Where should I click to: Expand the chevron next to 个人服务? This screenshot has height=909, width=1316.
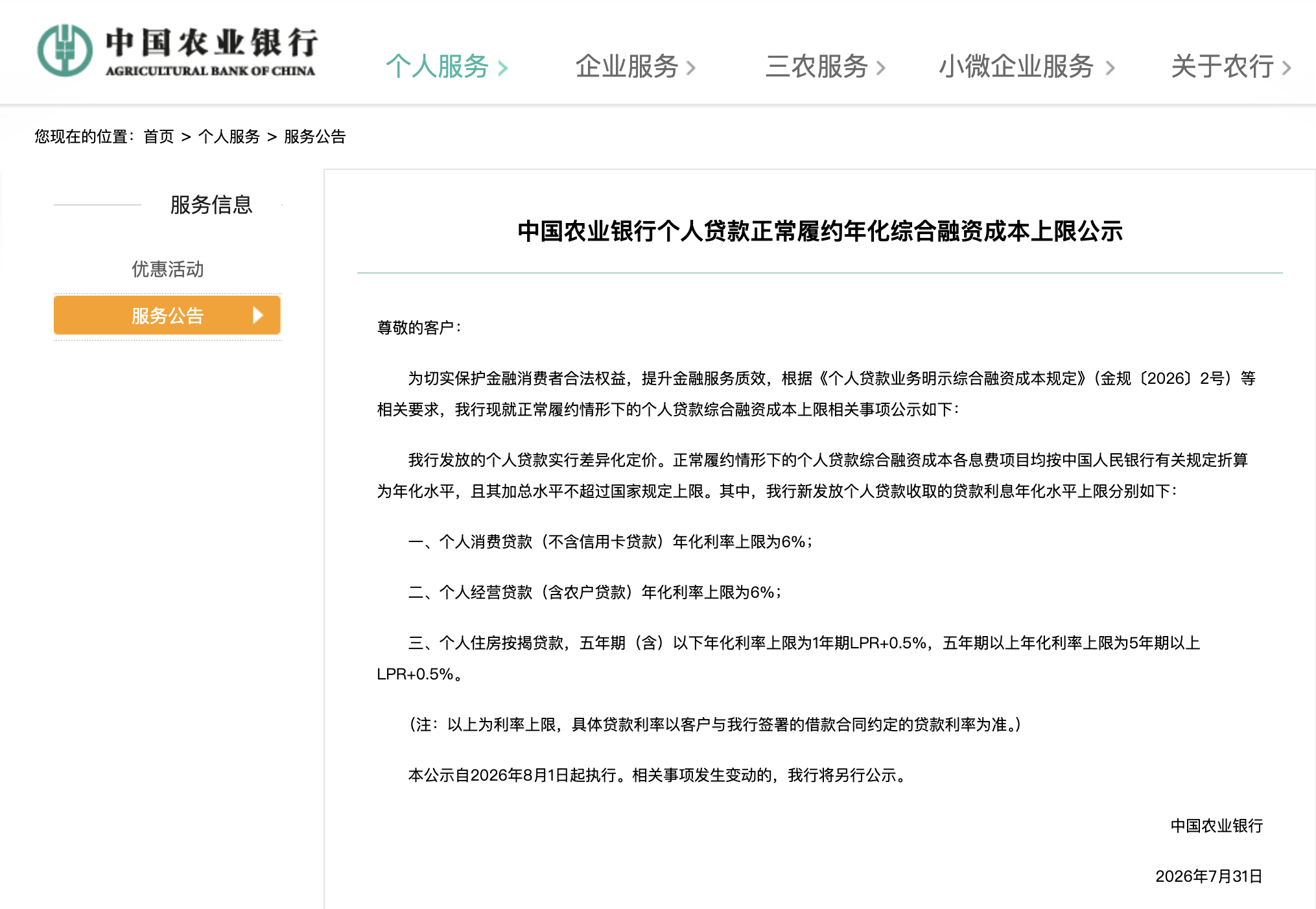tap(503, 67)
